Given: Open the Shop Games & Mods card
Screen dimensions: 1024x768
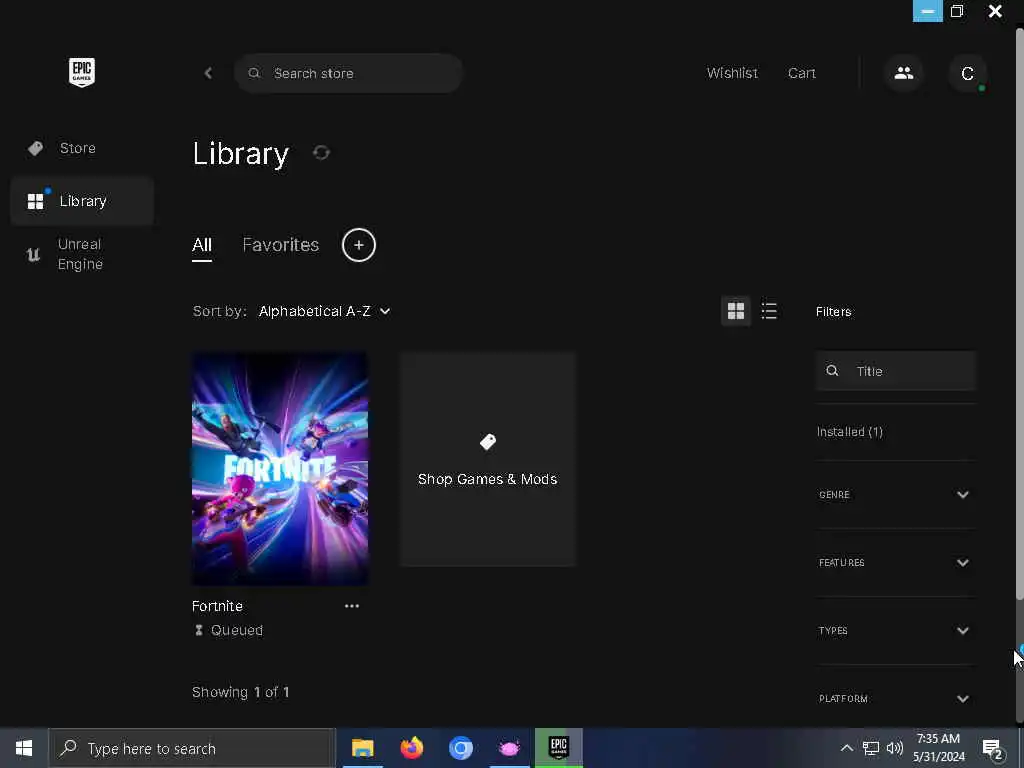Looking at the screenshot, I should click(x=488, y=459).
